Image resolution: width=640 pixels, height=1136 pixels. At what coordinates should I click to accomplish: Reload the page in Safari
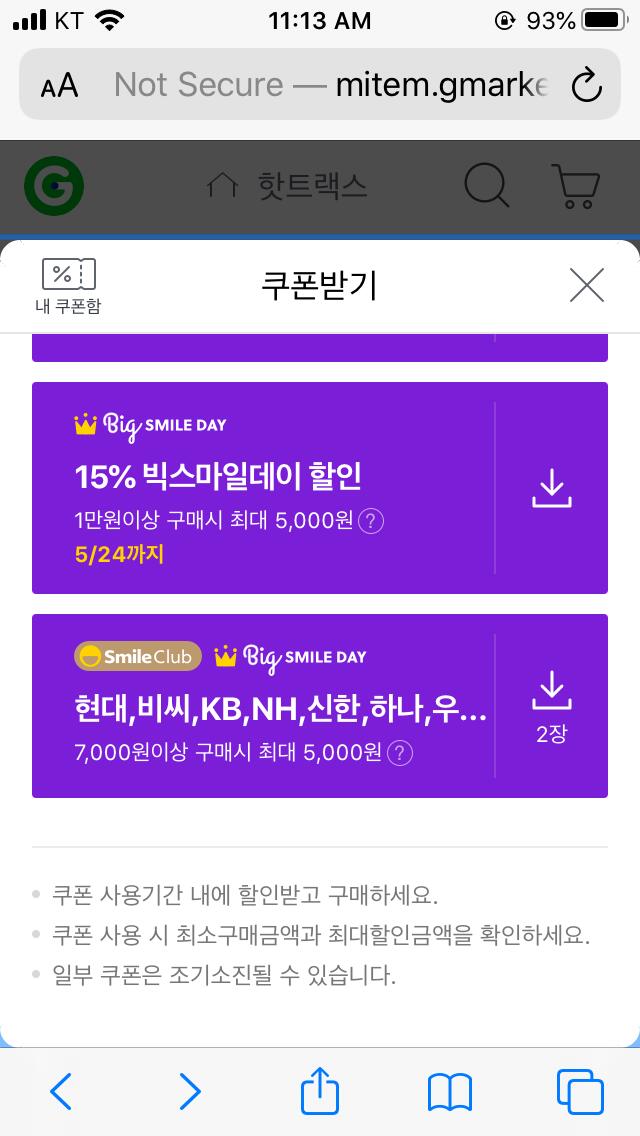coord(586,85)
